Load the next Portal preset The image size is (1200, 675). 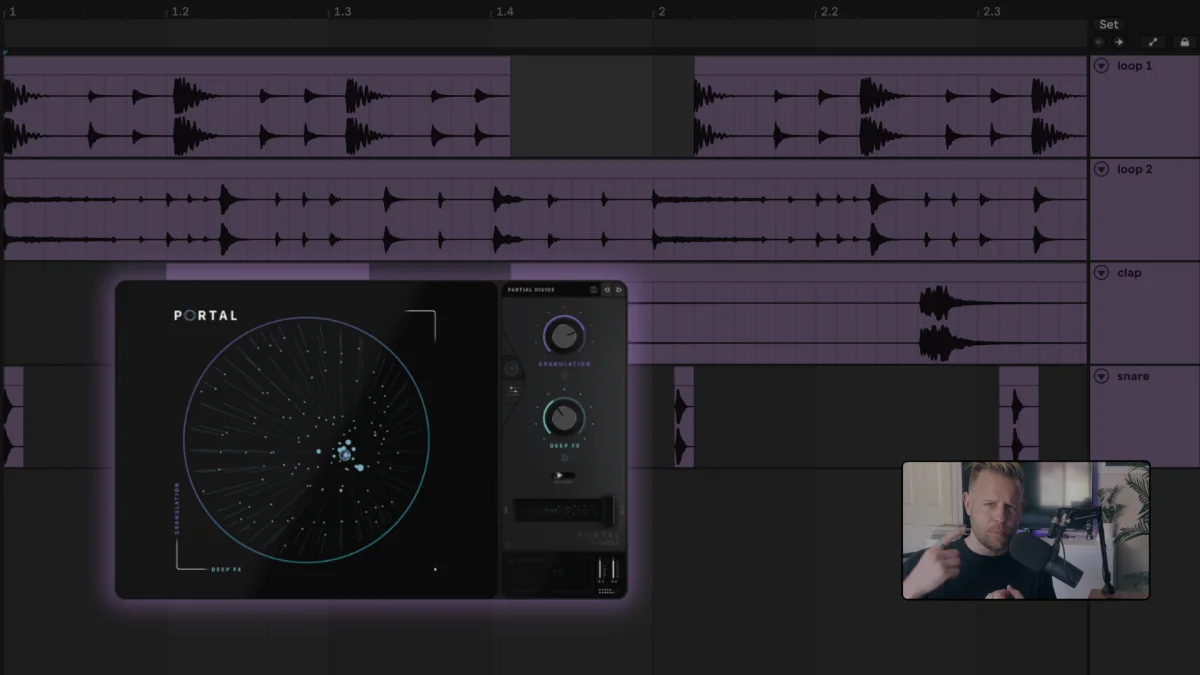point(619,290)
